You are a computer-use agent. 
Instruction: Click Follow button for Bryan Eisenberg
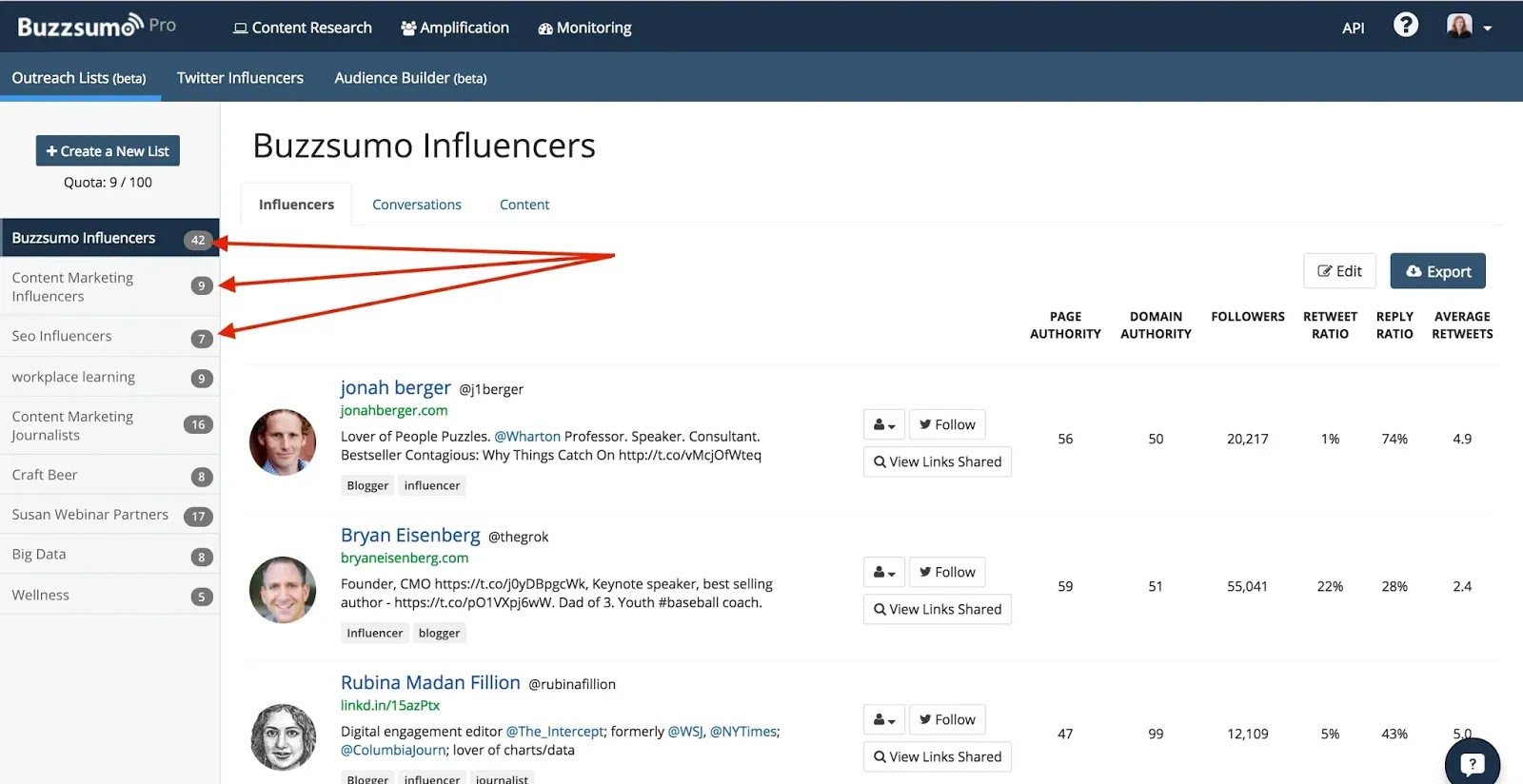(x=947, y=572)
